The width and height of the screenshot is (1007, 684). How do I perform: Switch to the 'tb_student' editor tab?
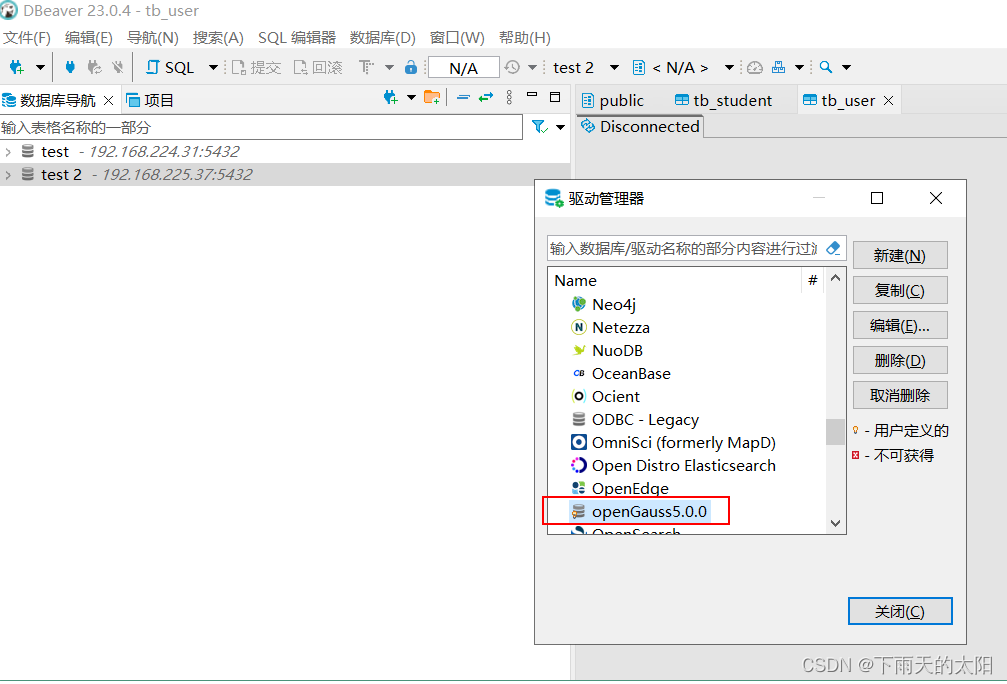[x=724, y=101]
